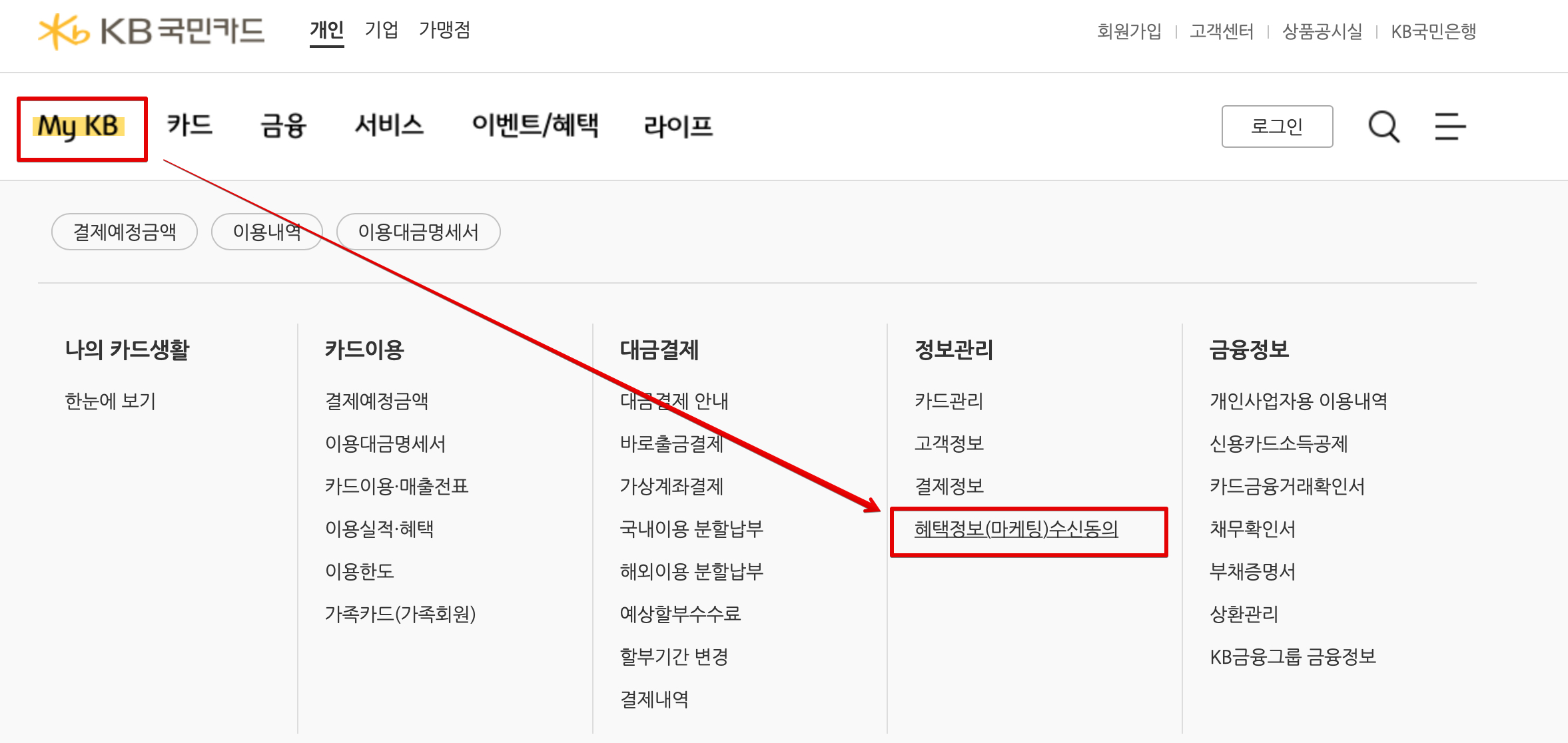Open 카드관리 under 정보관리

point(949,401)
